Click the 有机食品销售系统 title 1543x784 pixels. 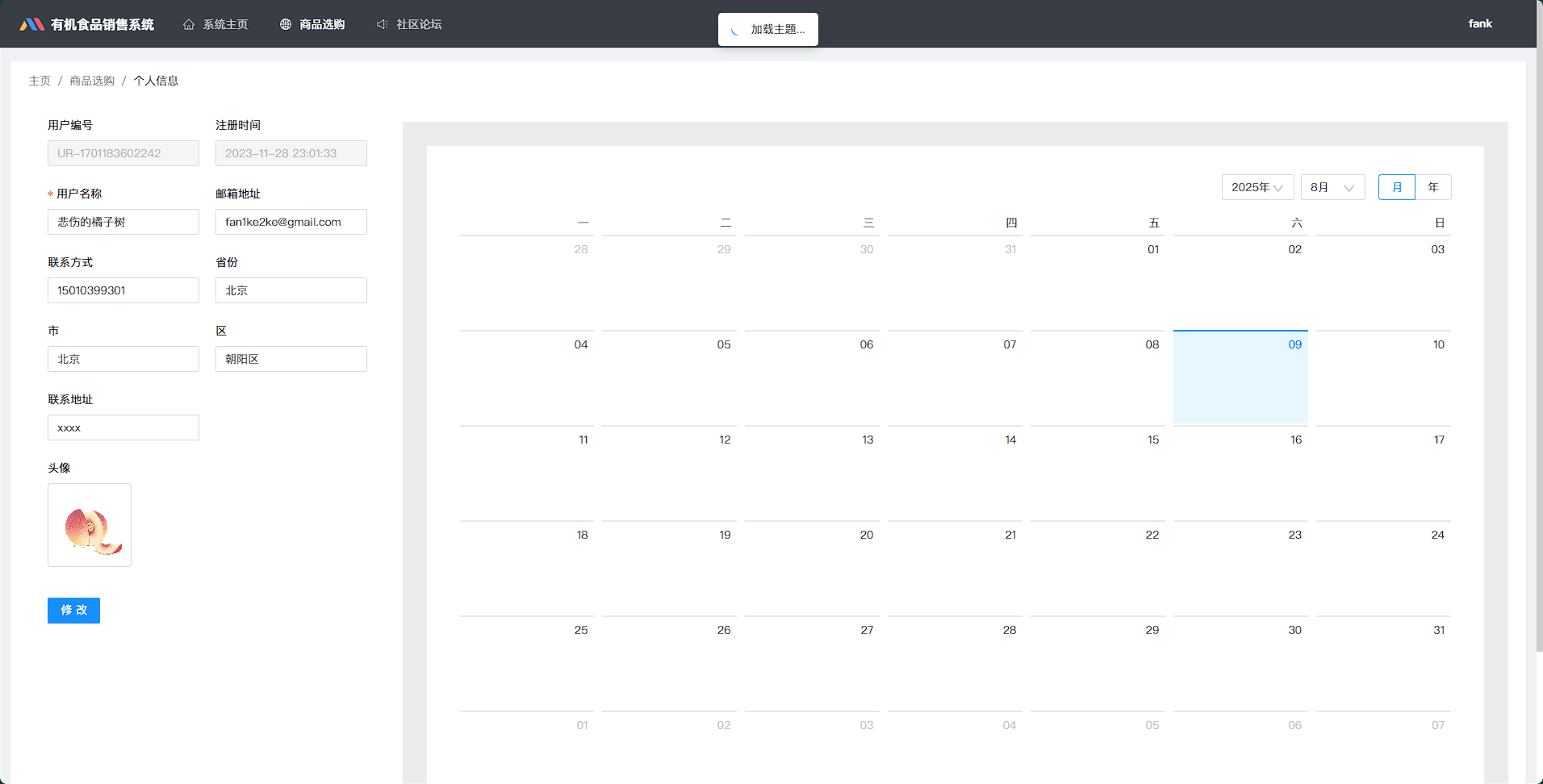click(x=102, y=24)
